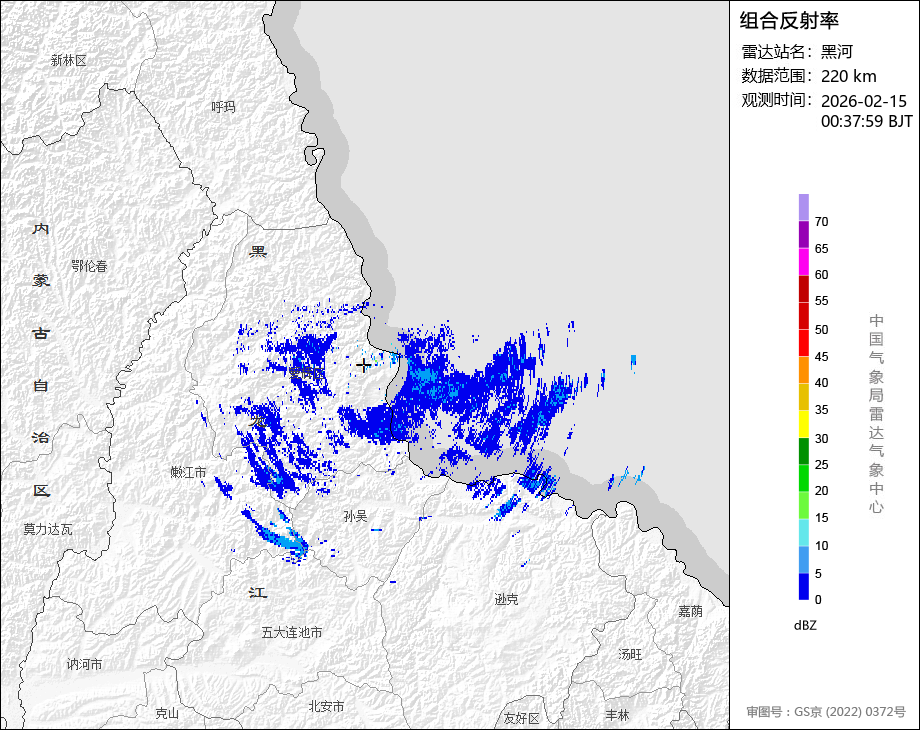Click the legend value 60

pyautogui.click(x=821, y=275)
